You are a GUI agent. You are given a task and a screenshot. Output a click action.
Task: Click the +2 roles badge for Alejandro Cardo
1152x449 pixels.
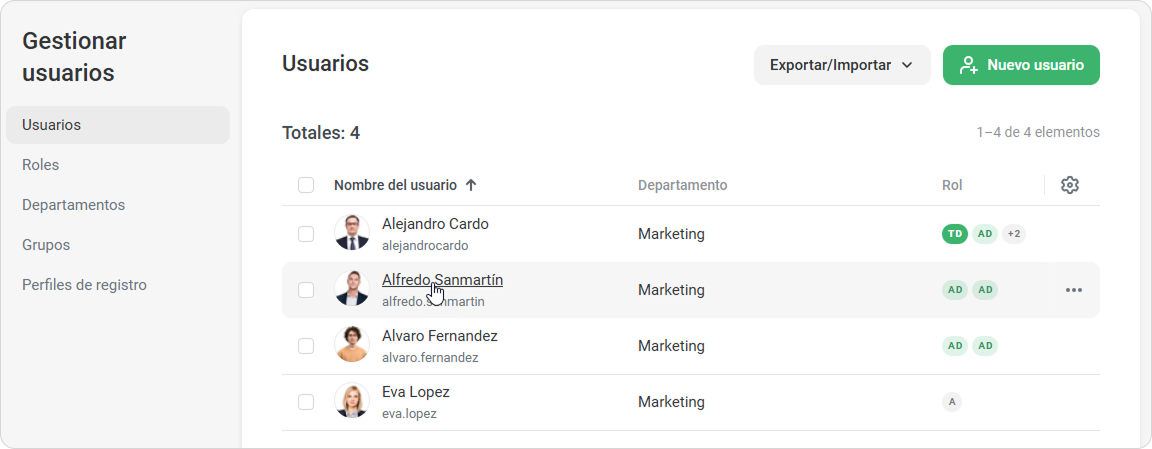point(1013,234)
